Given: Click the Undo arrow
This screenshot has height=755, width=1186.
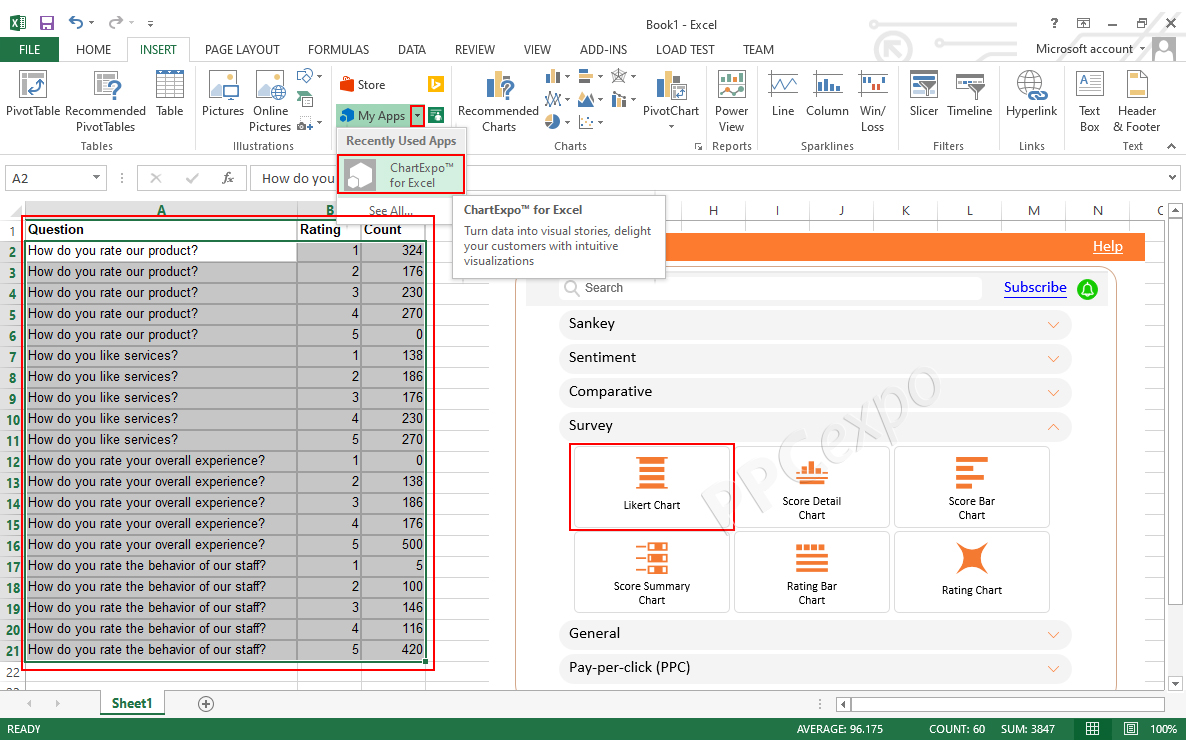Looking at the screenshot, I should coord(76,23).
